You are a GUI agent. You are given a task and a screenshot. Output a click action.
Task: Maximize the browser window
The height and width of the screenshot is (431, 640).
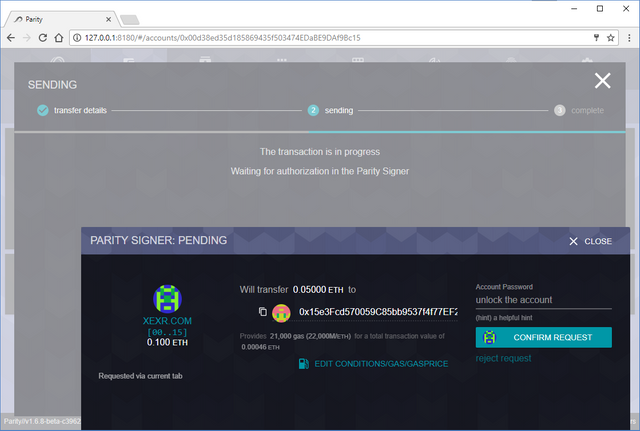pos(600,9)
